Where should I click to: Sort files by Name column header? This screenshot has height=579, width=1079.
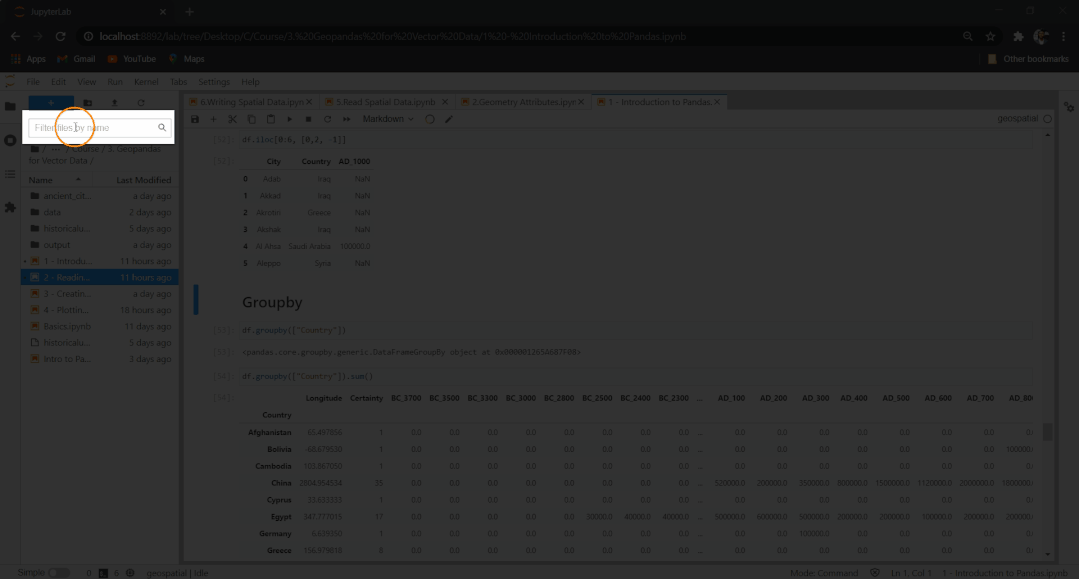tap(55, 180)
